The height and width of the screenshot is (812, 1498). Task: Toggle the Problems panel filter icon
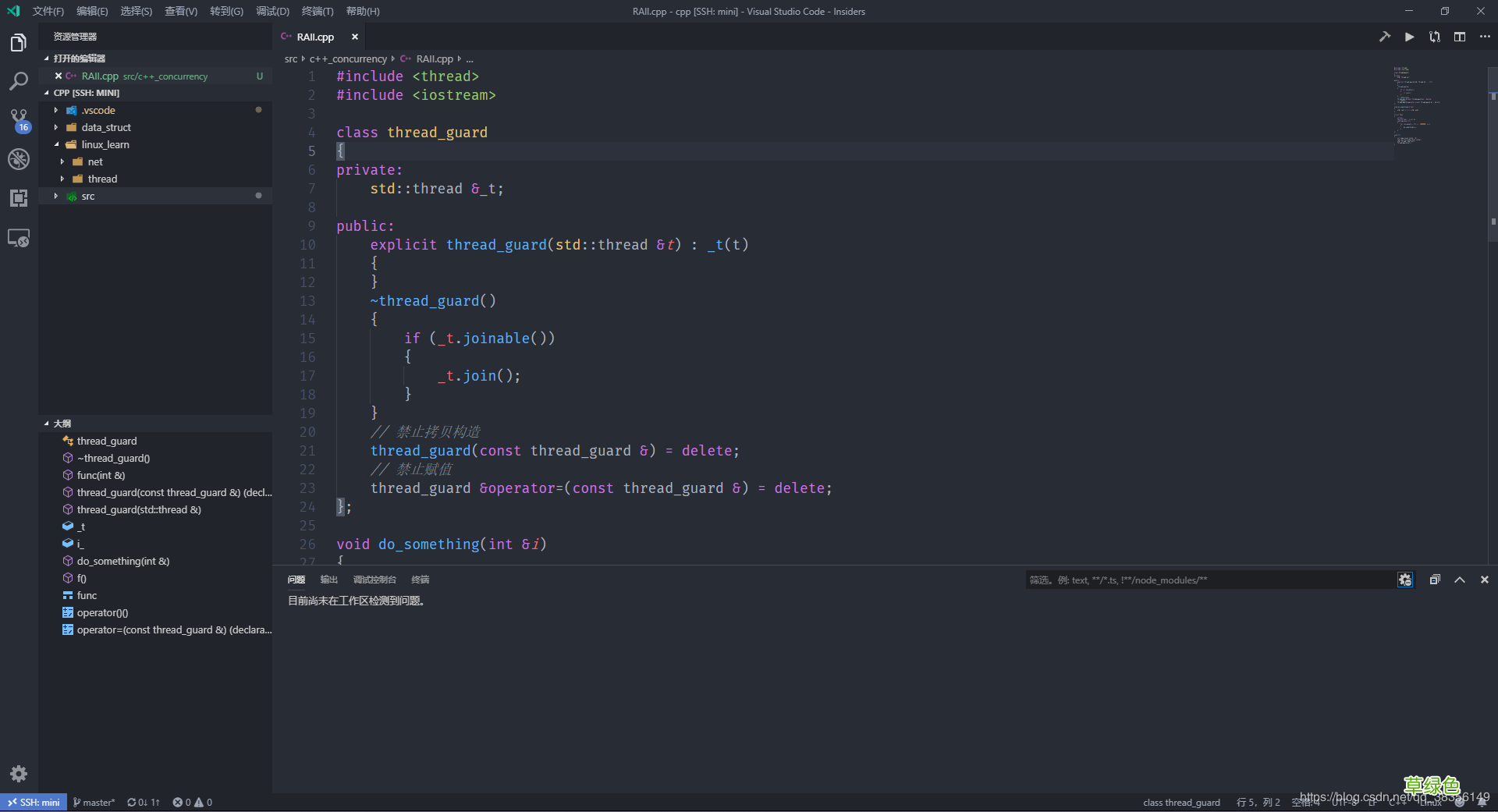1404,580
